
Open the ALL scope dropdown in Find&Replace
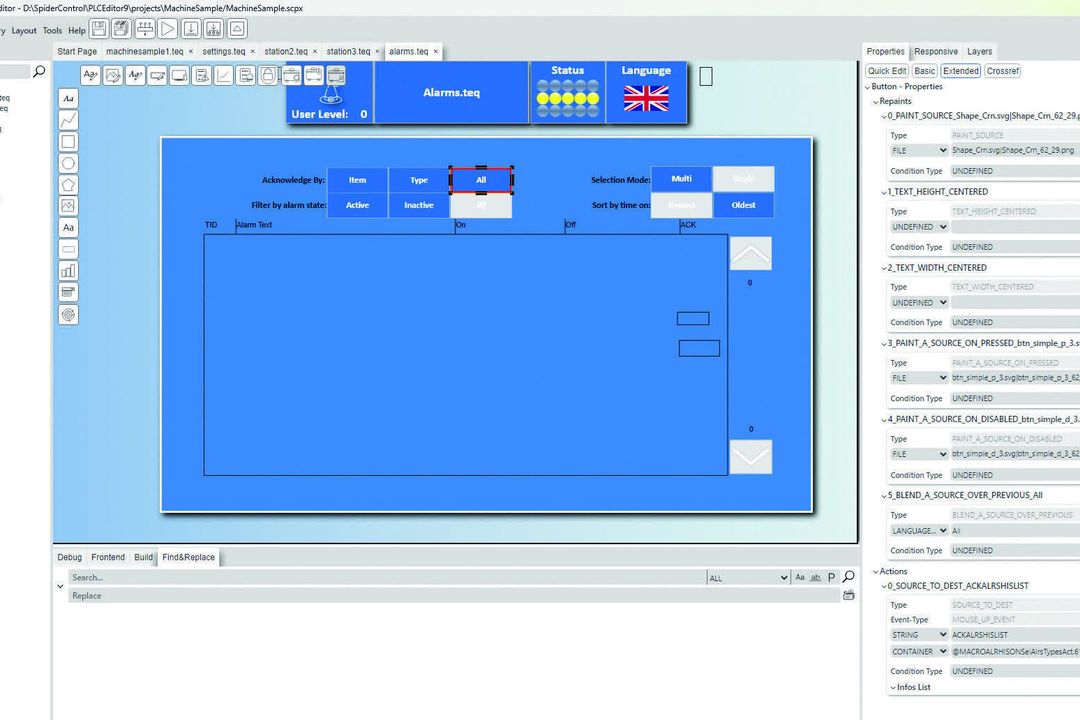(x=748, y=578)
